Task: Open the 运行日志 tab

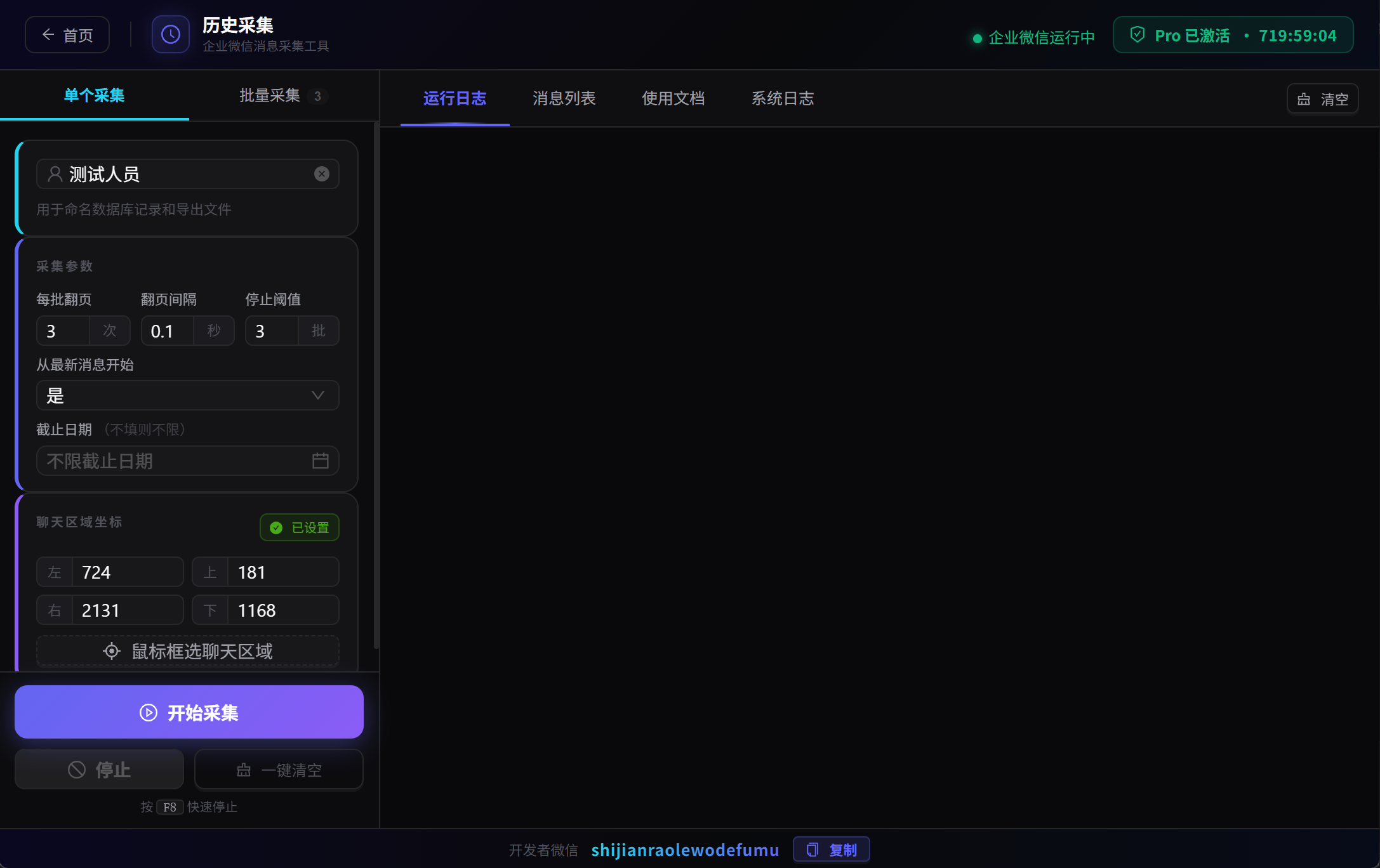Action: (454, 98)
